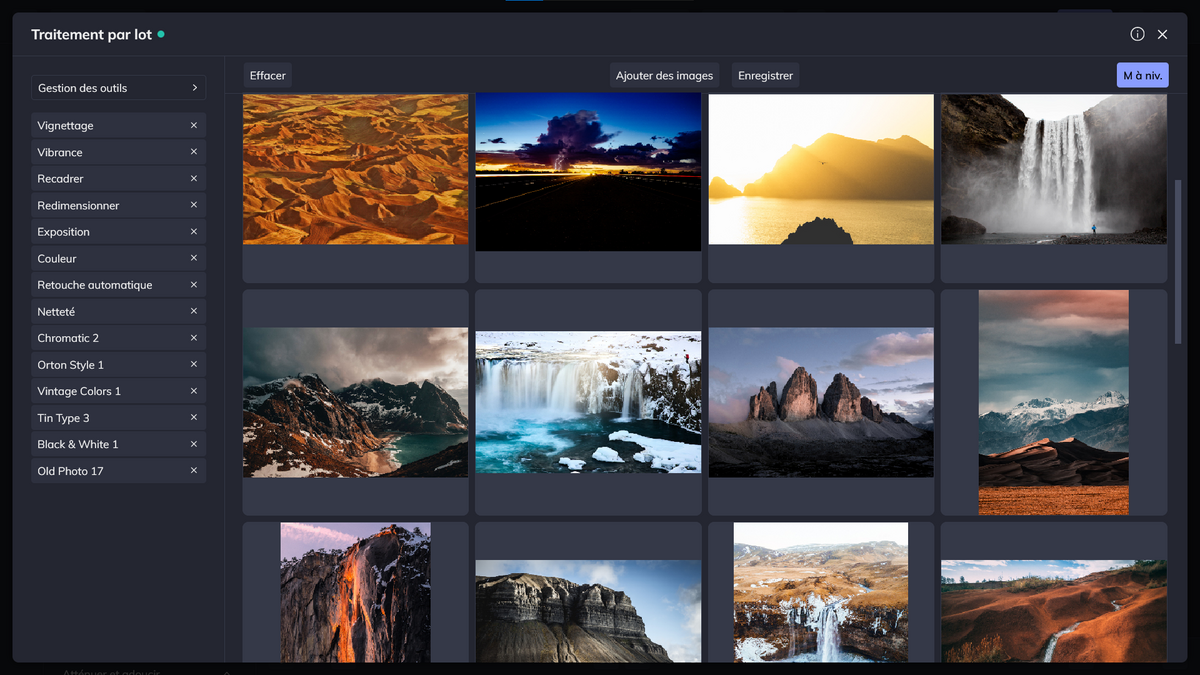Remove Exposition via its X icon
Screen dimensions: 1200x675
[194, 231]
